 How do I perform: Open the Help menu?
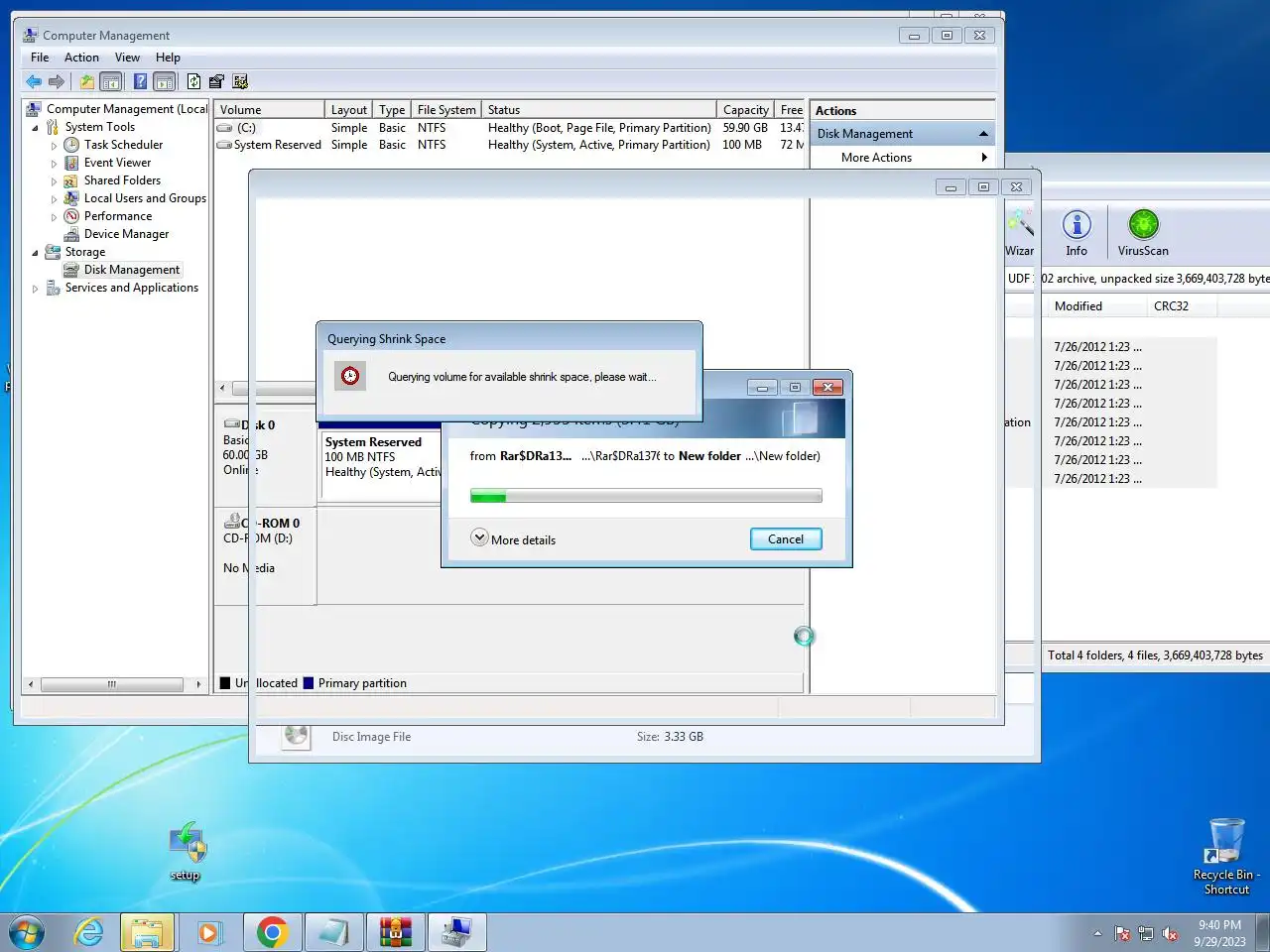(168, 58)
